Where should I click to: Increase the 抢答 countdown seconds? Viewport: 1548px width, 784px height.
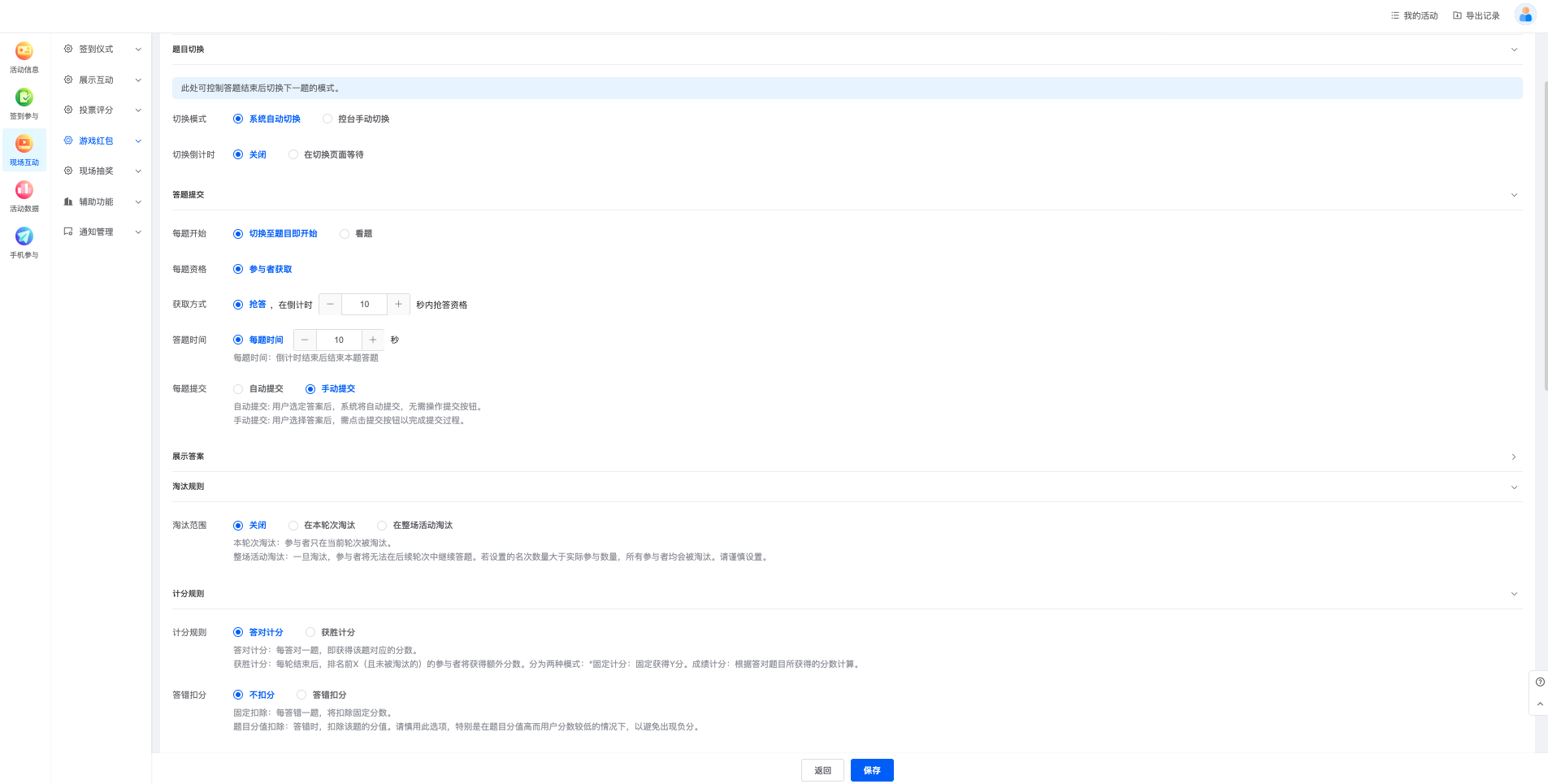point(398,305)
